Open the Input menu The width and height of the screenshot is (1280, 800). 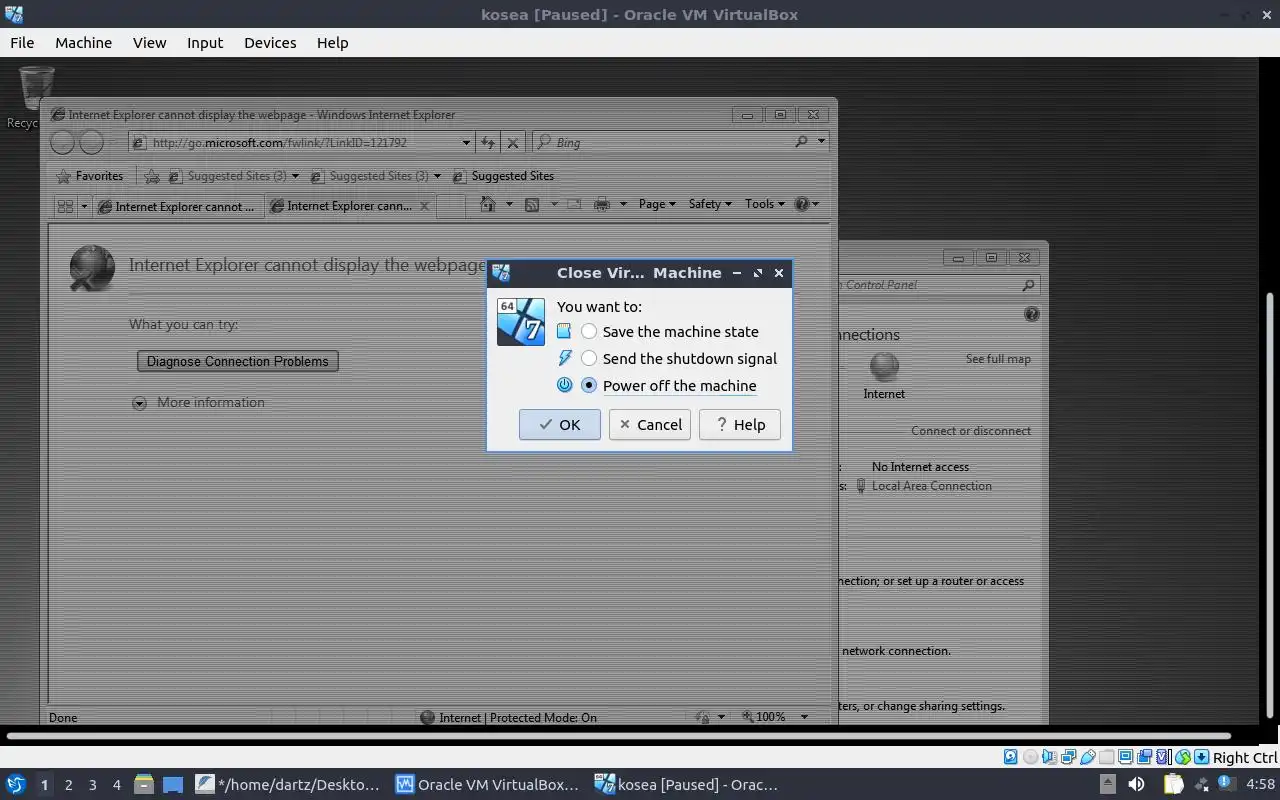point(205,43)
